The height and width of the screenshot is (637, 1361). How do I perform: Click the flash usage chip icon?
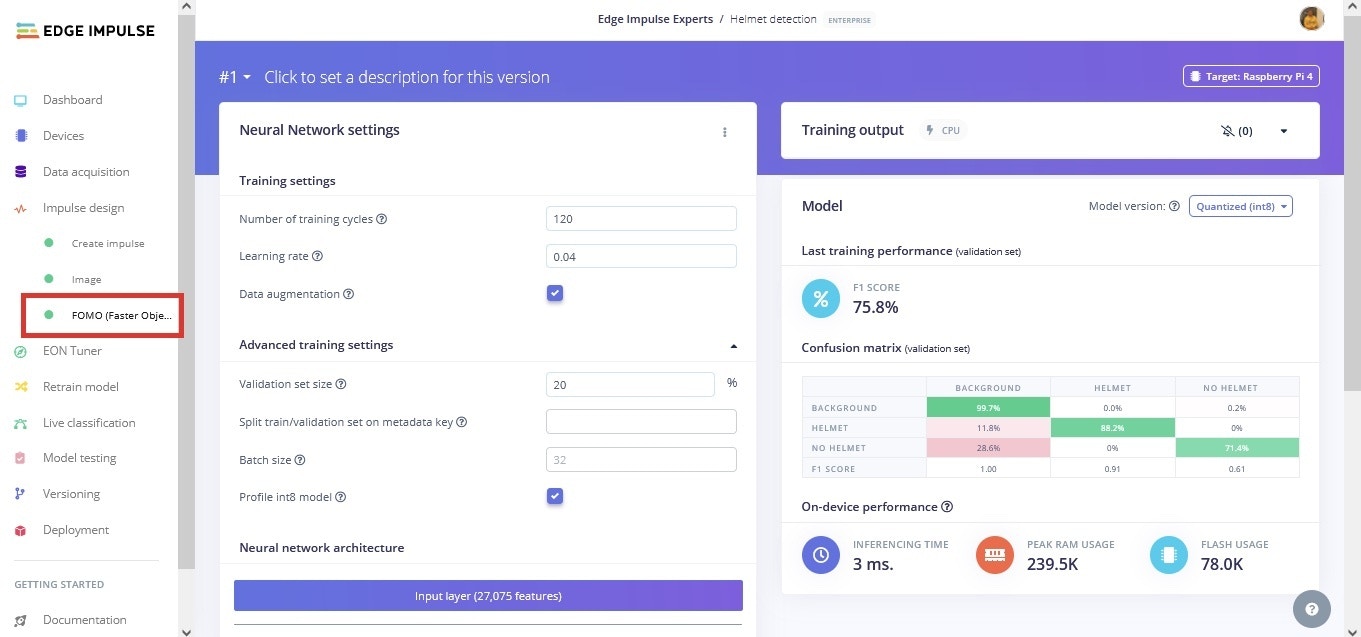[1169, 554]
